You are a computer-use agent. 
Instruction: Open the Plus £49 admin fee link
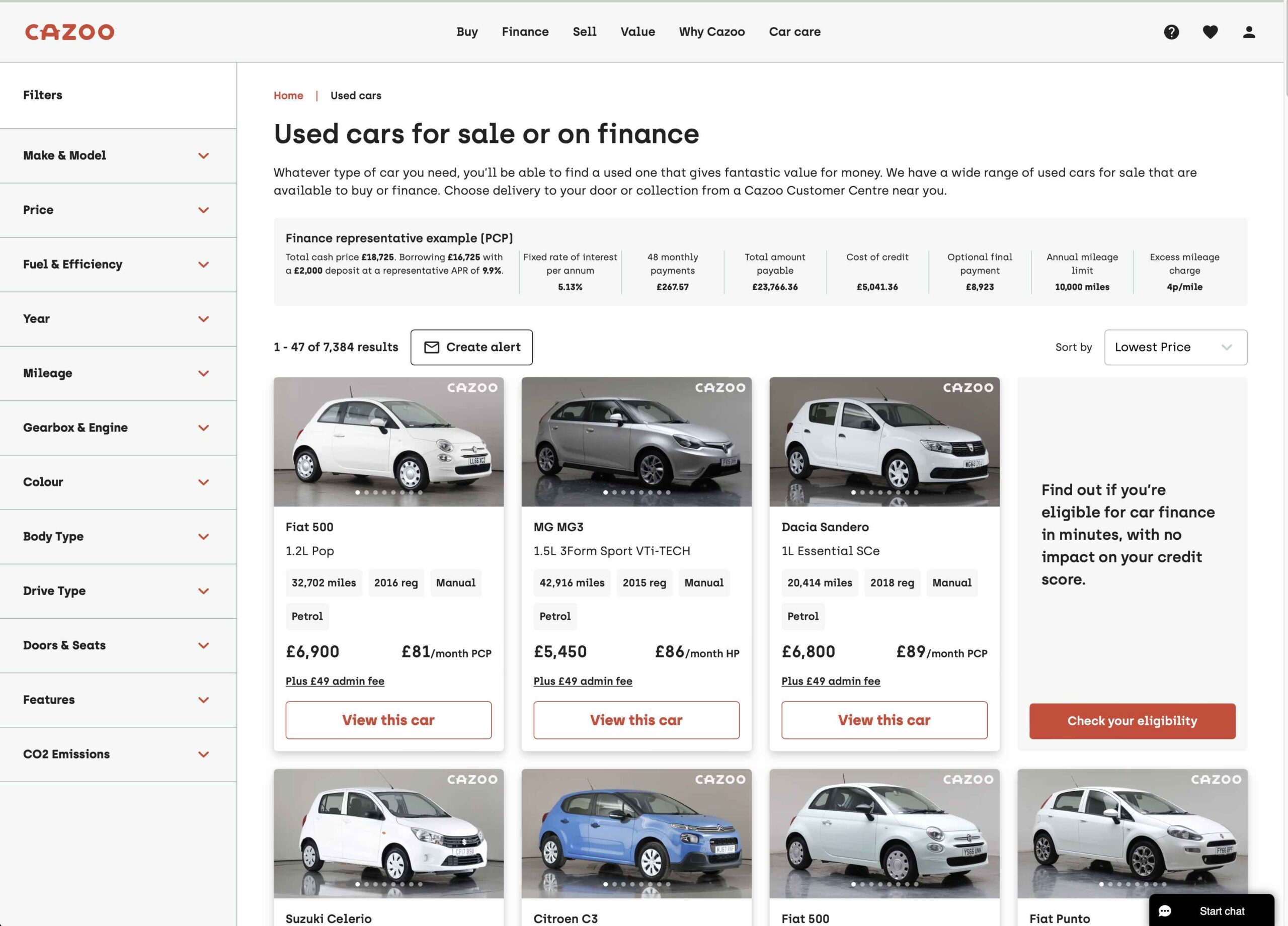(335, 681)
